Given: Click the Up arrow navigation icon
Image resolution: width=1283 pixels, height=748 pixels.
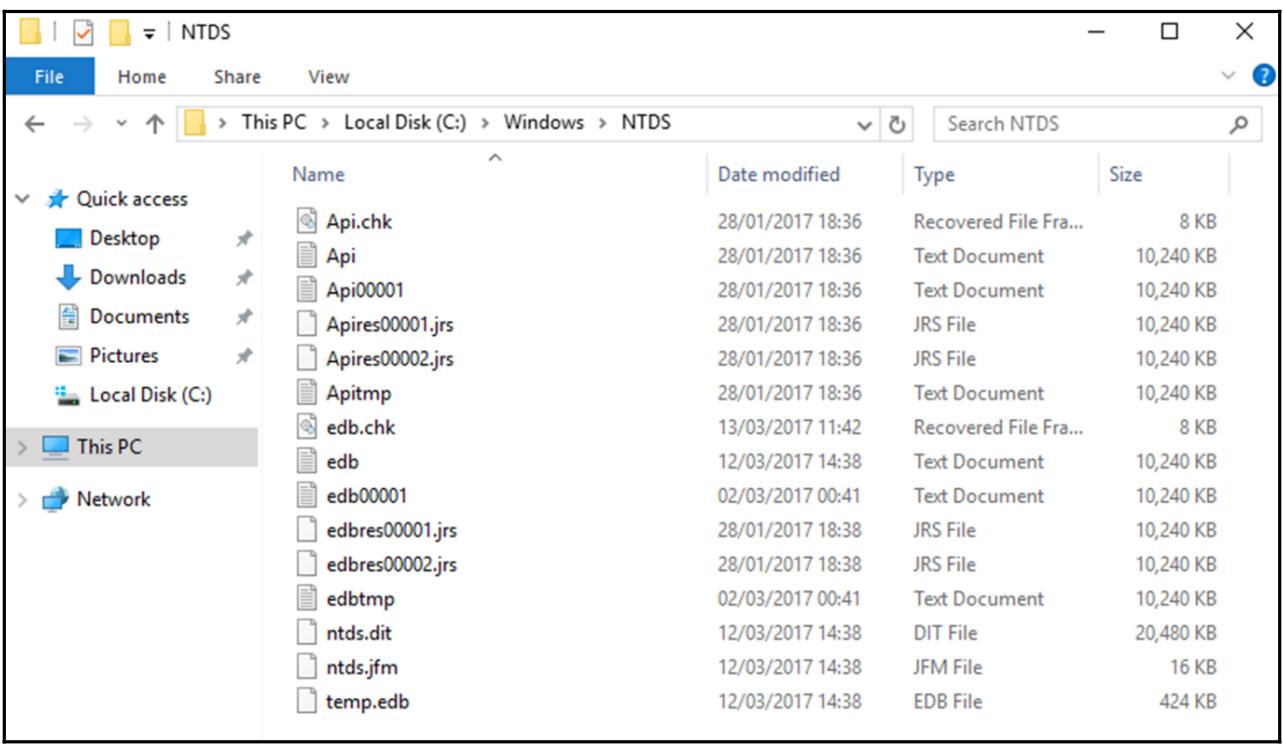Looking at the screenshot, I should coord(155,124).
